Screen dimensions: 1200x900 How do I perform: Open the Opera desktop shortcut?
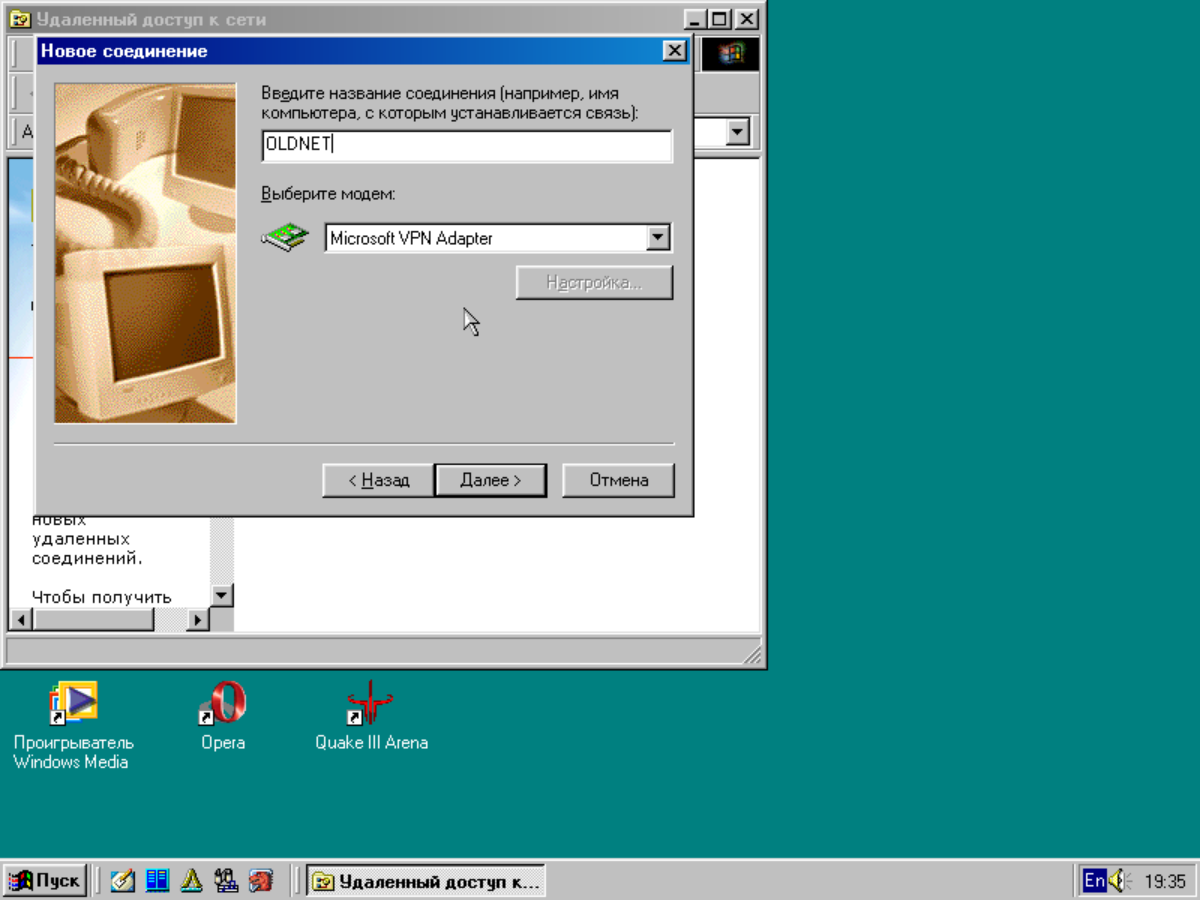pos(222,705)
